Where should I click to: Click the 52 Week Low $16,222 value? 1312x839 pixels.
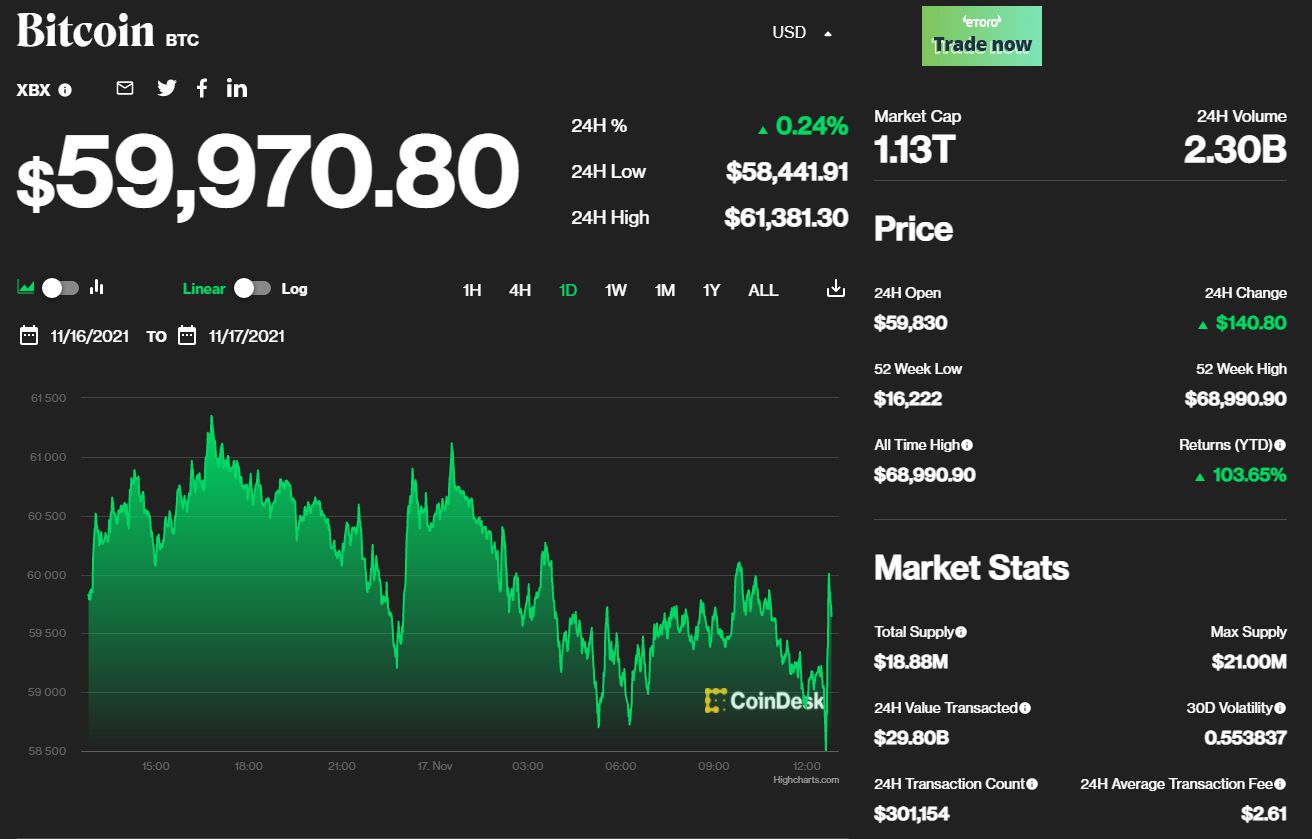[908, 399]
